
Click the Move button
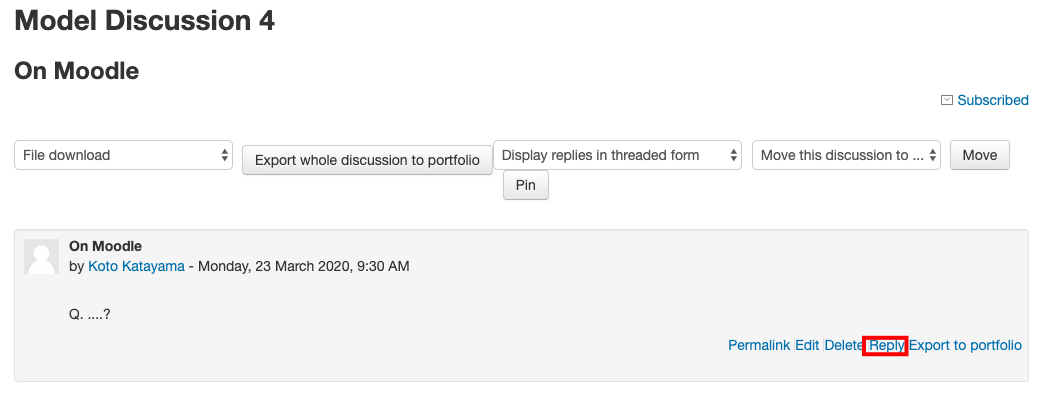[979, 155]
